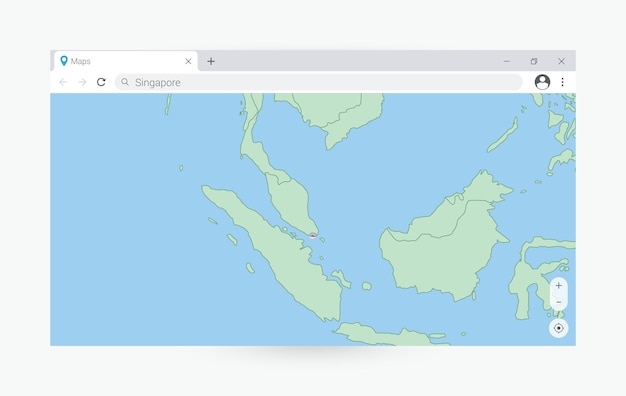Minimize the browser window
The image size is (626, 396).
(x=507, y=61)
